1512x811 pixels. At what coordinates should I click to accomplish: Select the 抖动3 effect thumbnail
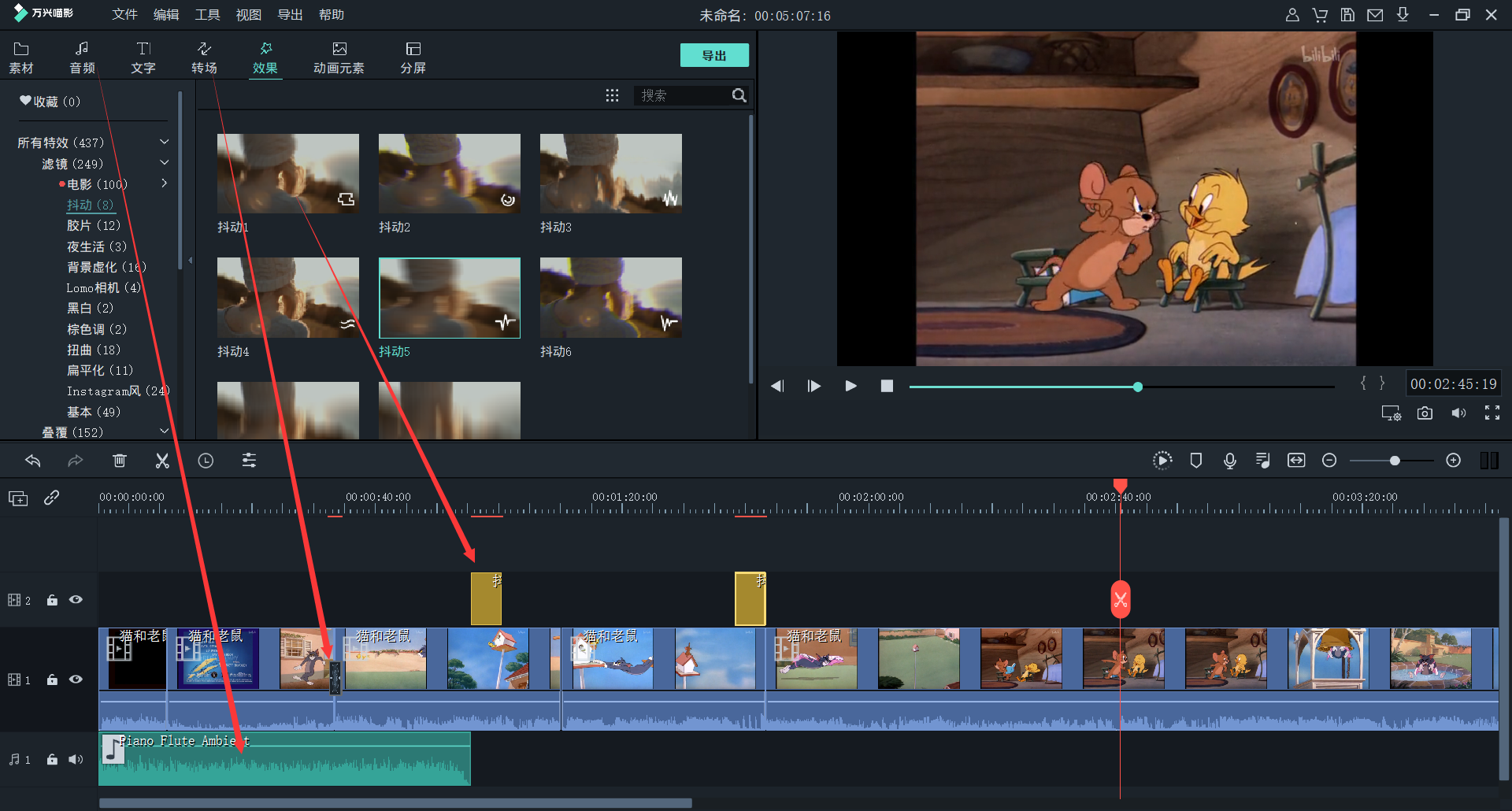coord(610,174)
